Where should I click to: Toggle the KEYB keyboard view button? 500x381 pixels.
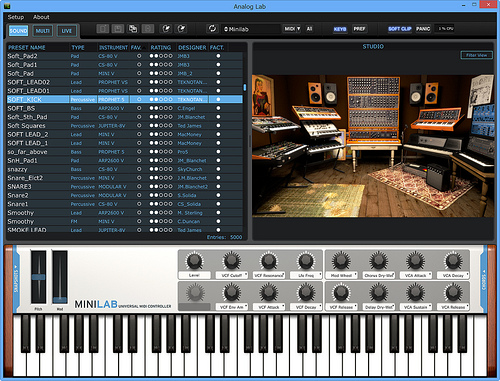pos(340,29)
